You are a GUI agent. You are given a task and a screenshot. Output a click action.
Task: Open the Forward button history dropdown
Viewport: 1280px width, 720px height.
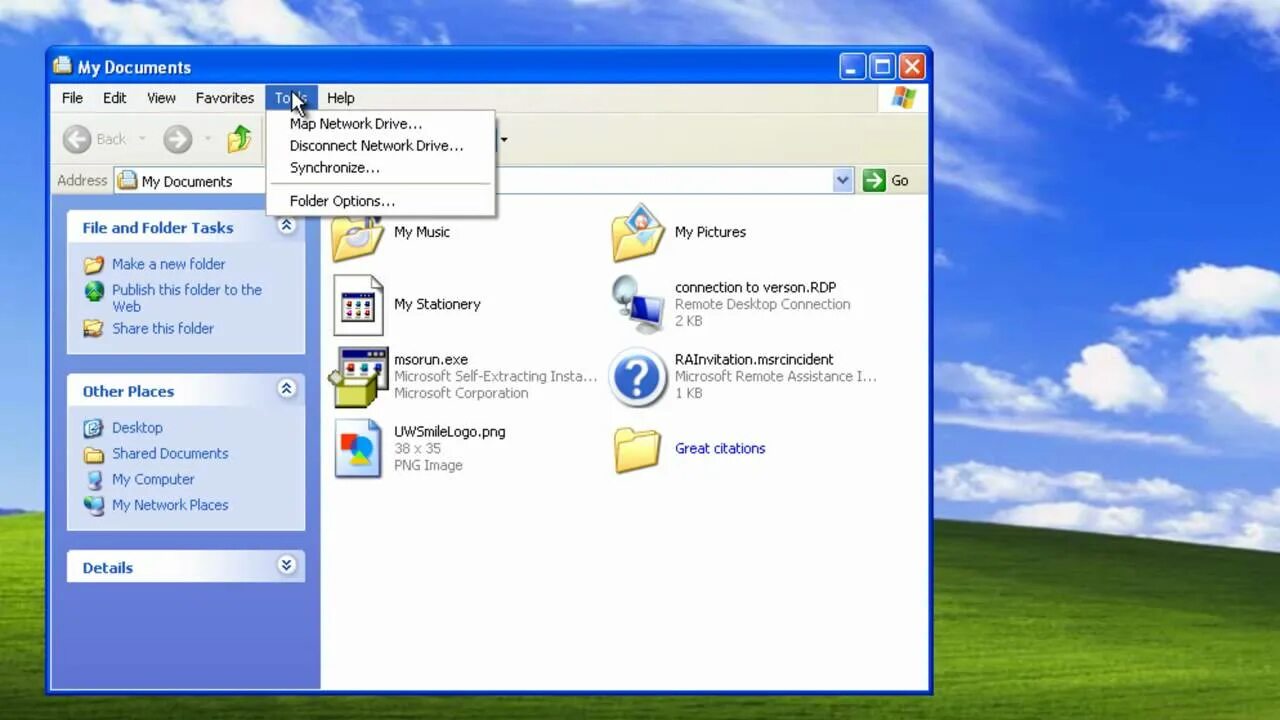click(x=208, y=139)
